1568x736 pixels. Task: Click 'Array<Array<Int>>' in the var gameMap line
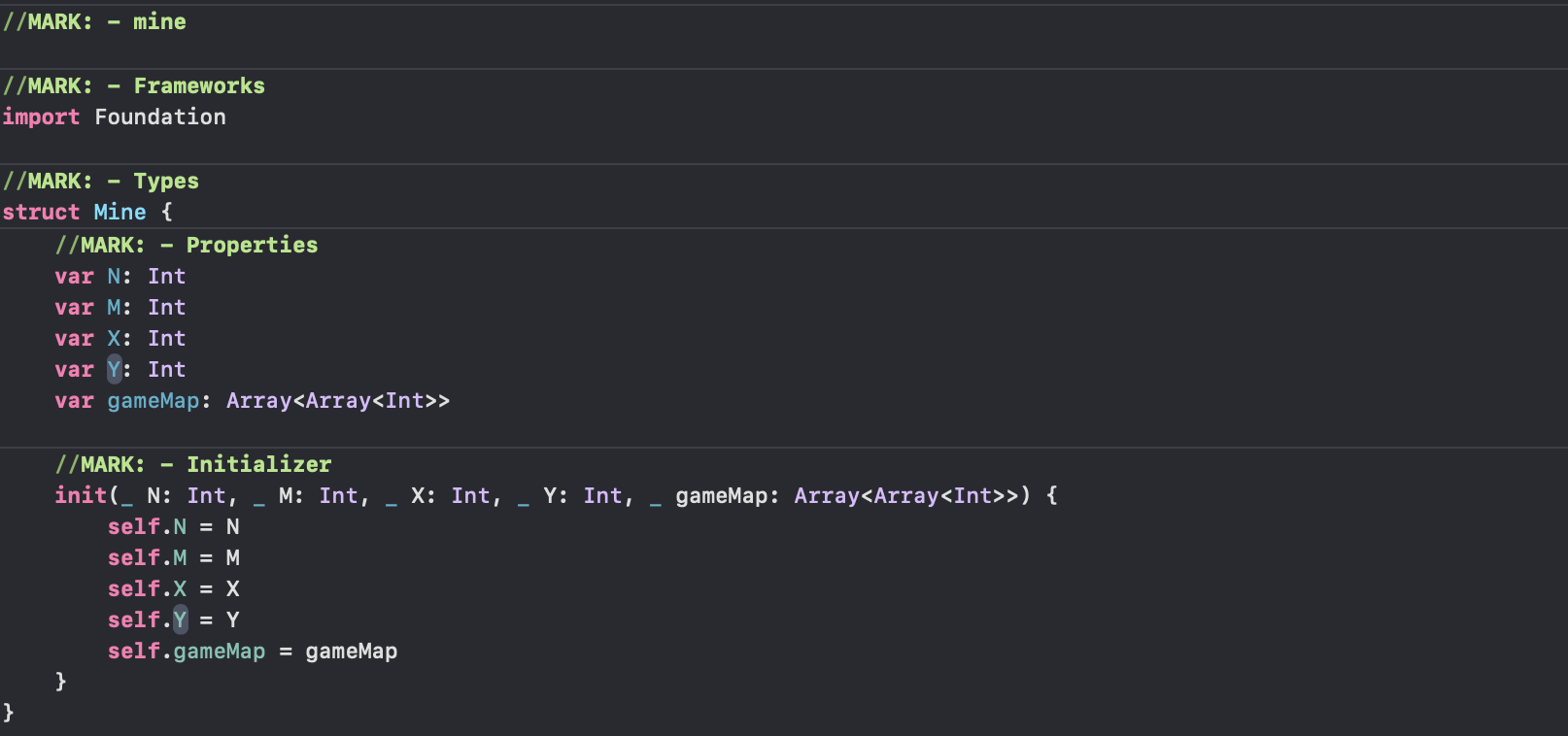pyautogui.click(x=338, y=400)
